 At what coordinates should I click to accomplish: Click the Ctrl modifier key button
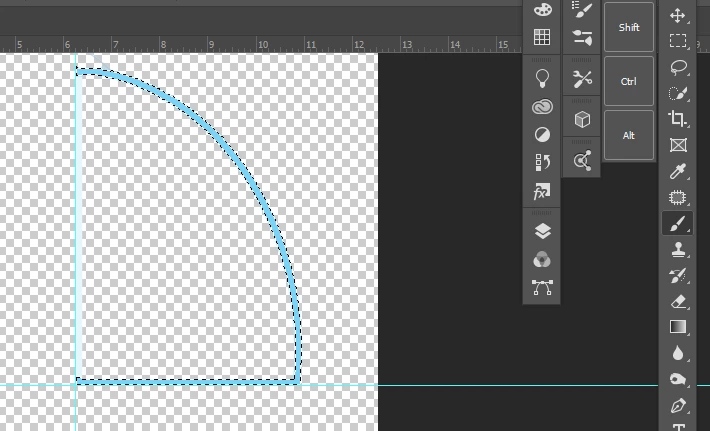tap(629, 81)
